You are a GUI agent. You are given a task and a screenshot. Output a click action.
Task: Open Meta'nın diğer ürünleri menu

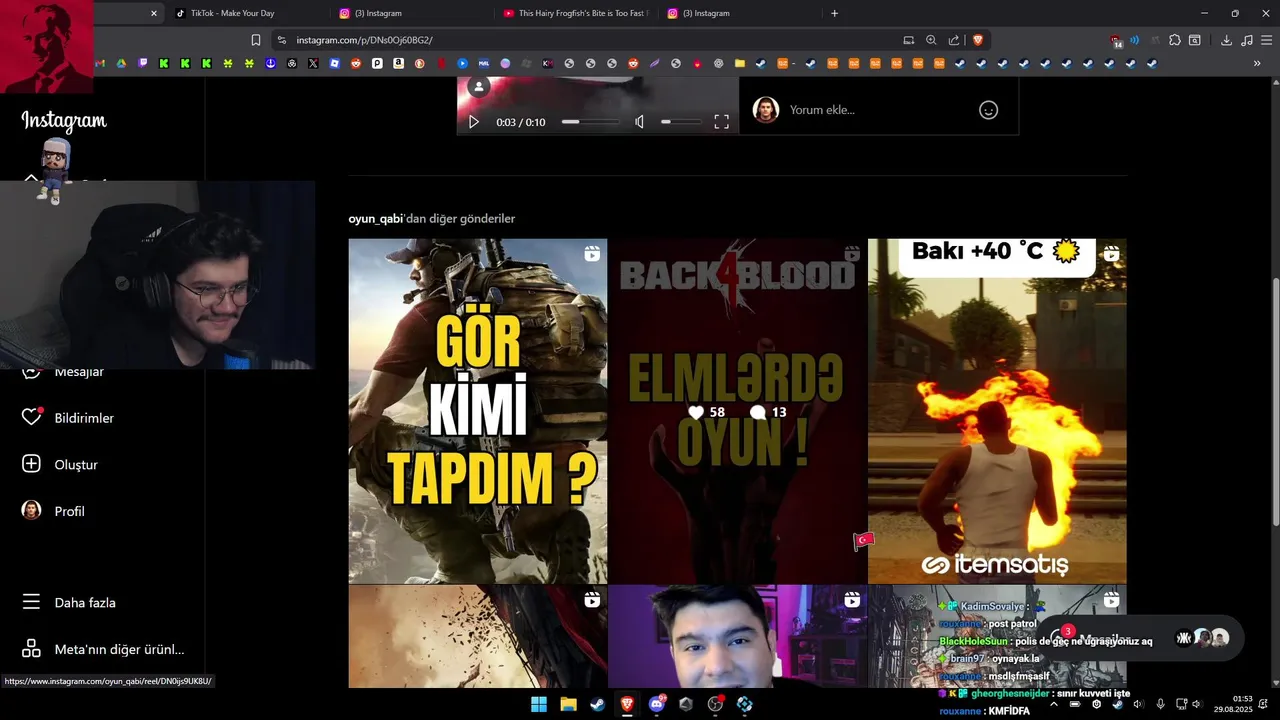(x=104, y=649)
